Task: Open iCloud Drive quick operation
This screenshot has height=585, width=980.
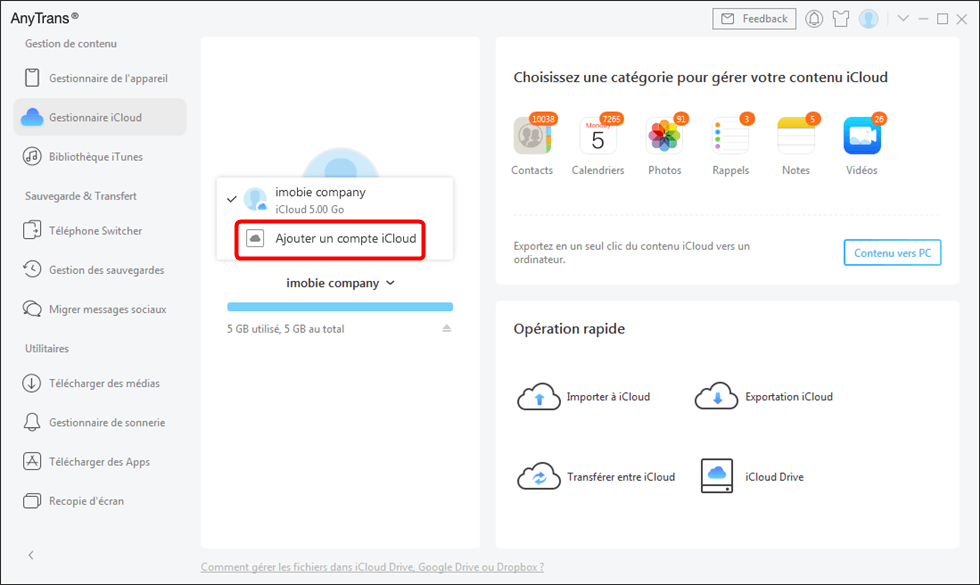Action: (716, 477)
